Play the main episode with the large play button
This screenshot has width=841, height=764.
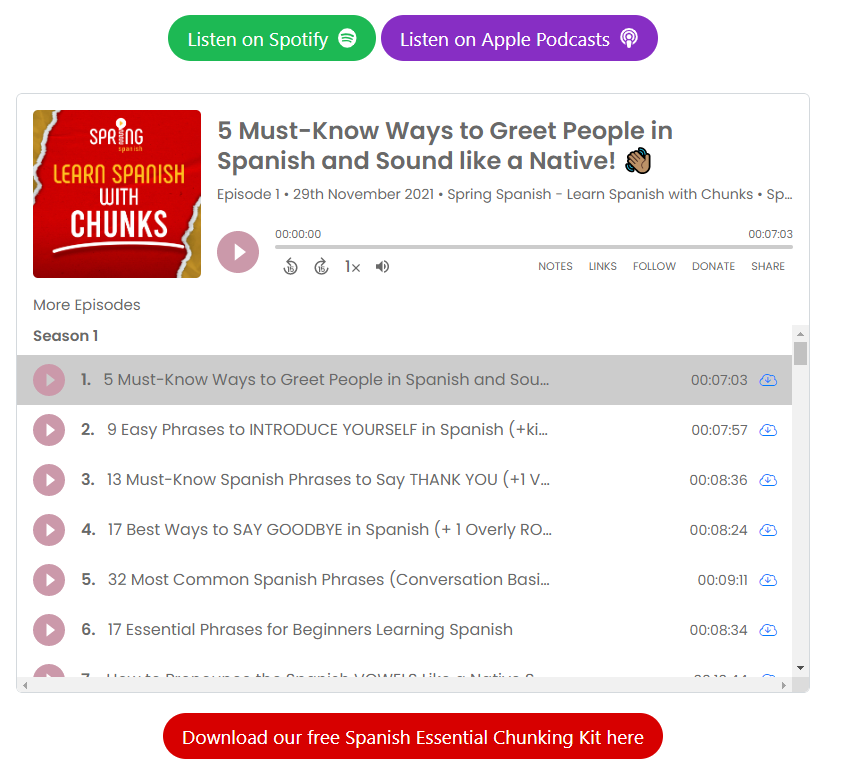pos(238,252)
